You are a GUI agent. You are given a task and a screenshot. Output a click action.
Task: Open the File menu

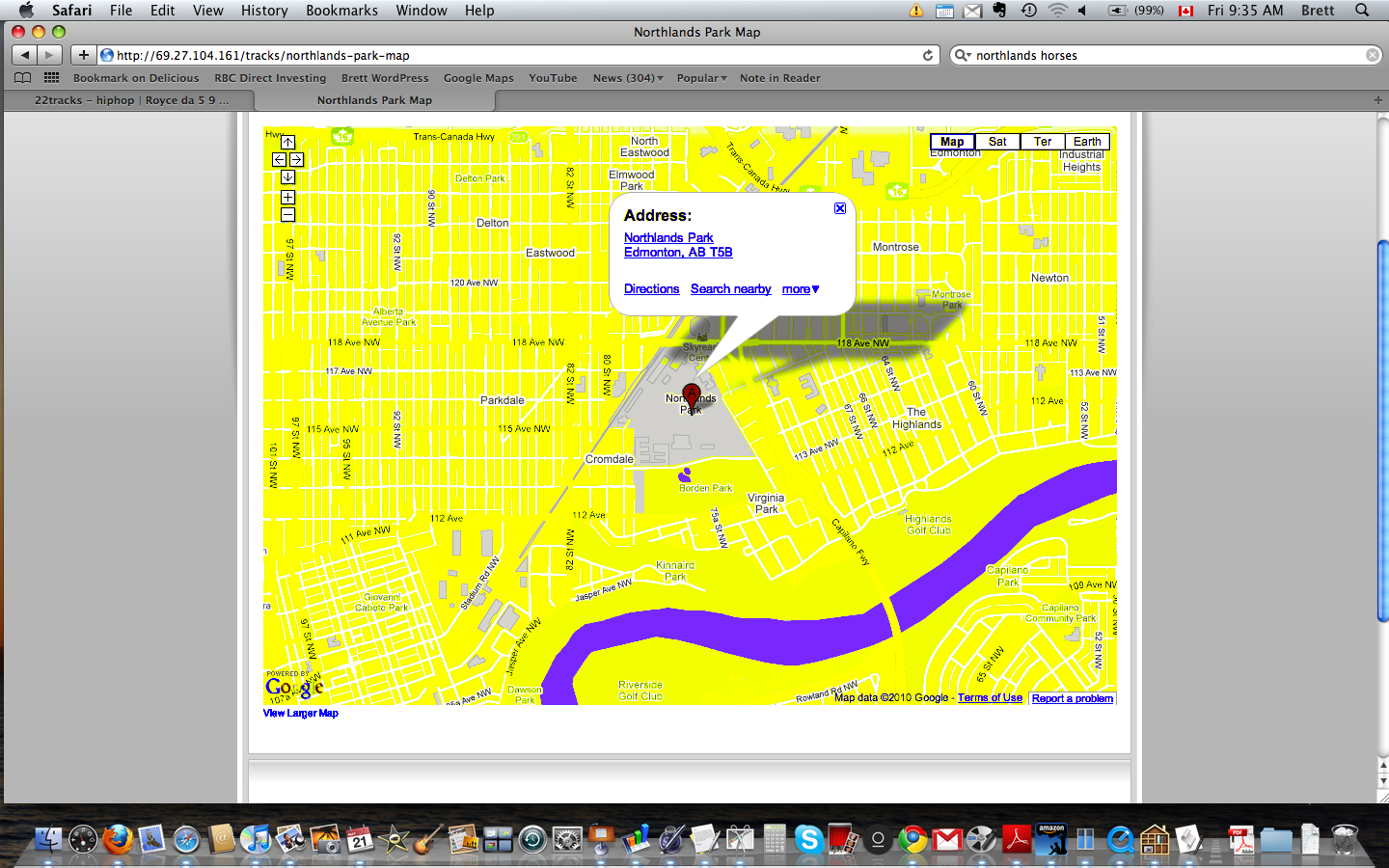(121, 11)
